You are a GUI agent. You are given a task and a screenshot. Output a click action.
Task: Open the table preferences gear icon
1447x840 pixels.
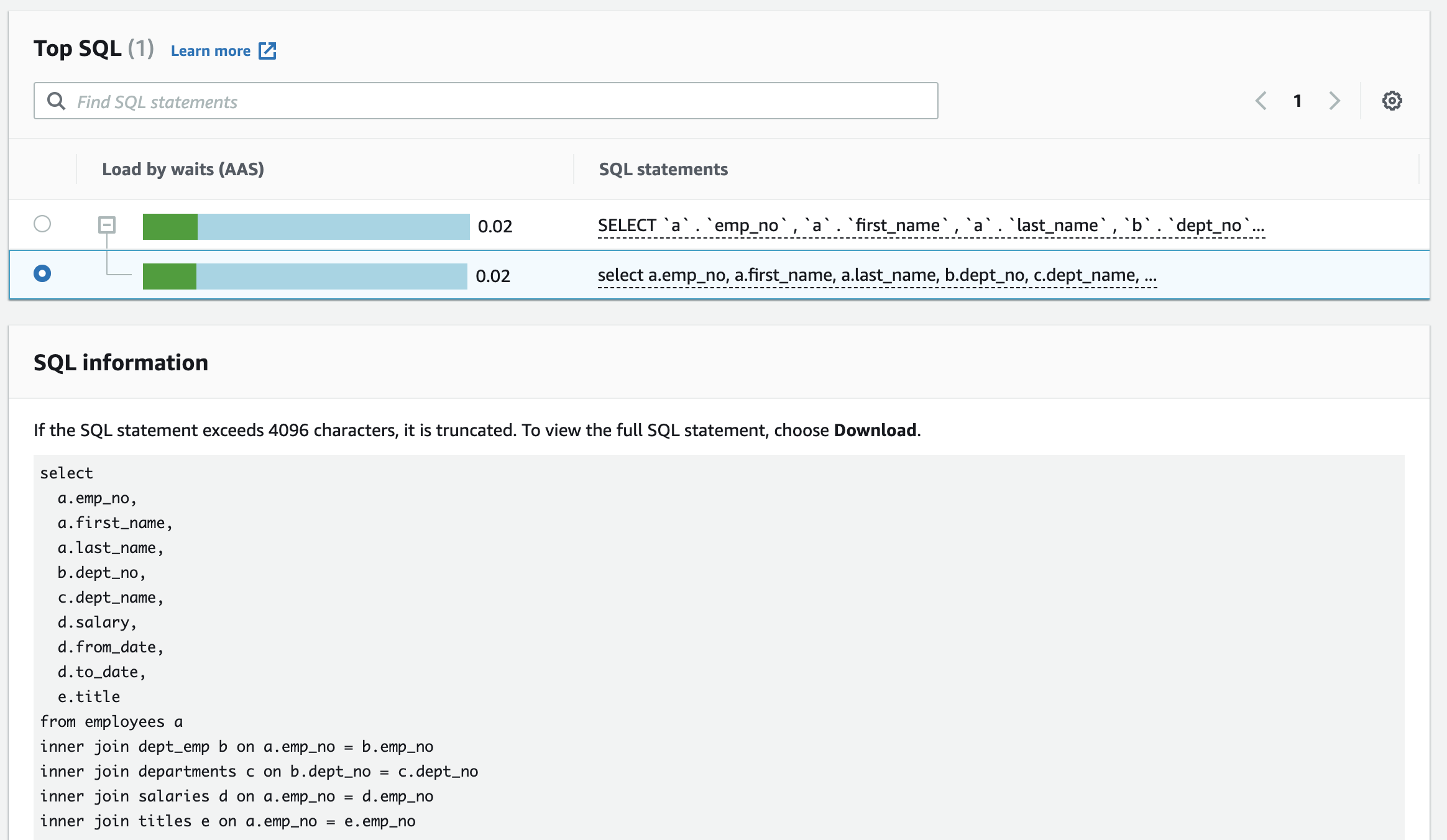pos(1392,101)
